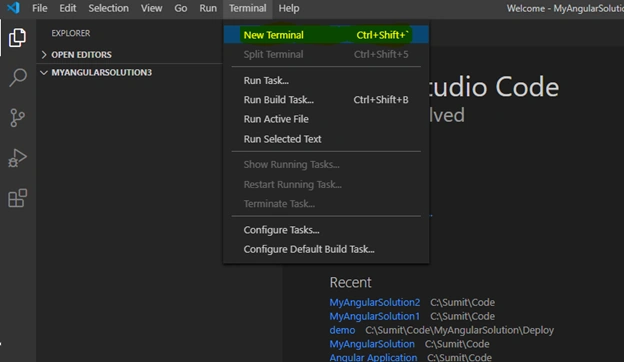
Task: Click Restart Running Task... entry
Action: point(326,184)
